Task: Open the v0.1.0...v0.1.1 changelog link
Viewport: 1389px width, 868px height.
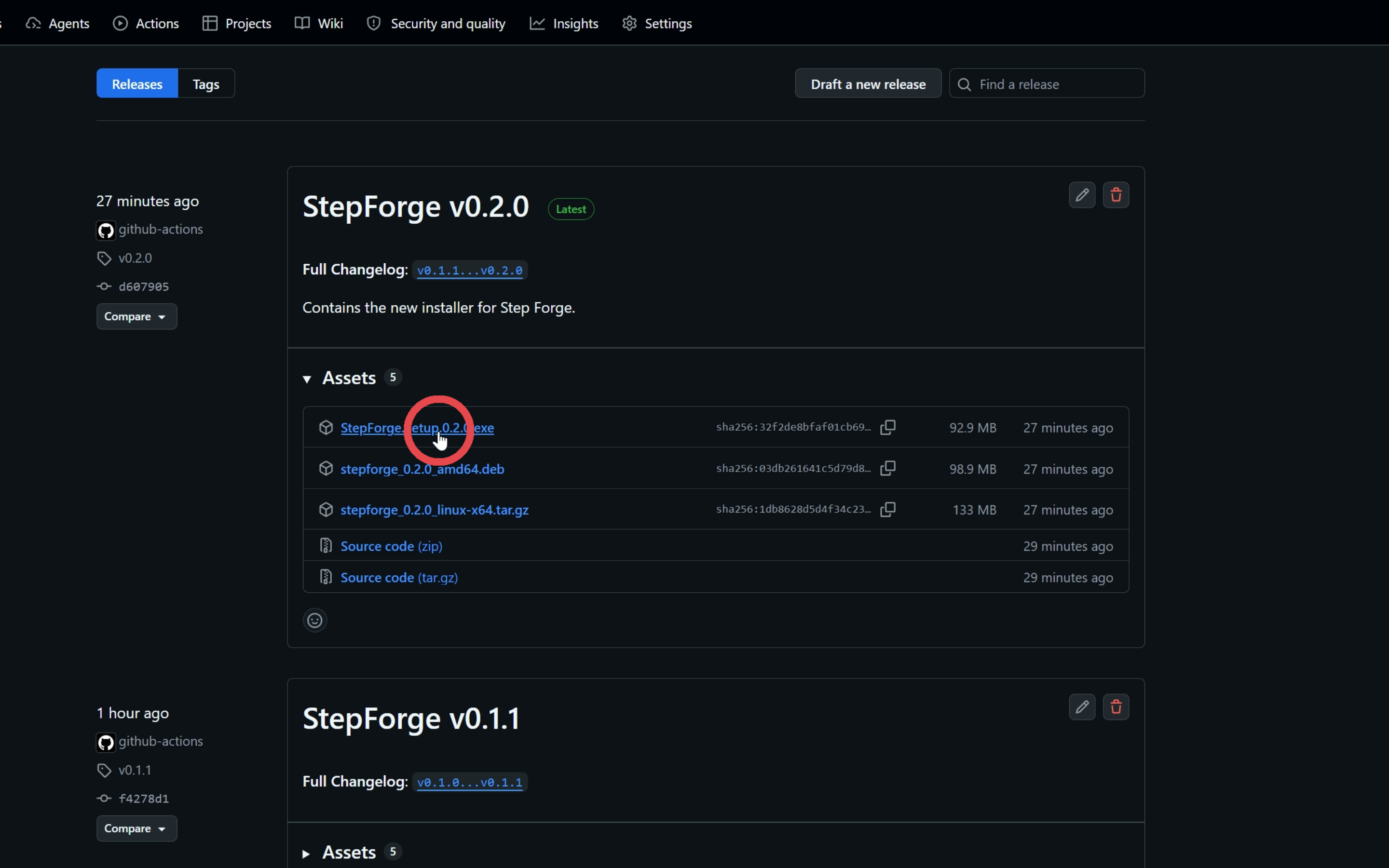Action: (469, 783)
